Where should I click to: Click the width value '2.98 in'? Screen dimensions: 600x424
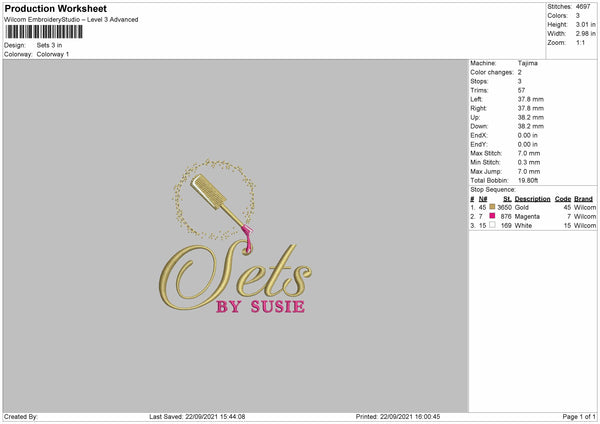coord(585,34)
